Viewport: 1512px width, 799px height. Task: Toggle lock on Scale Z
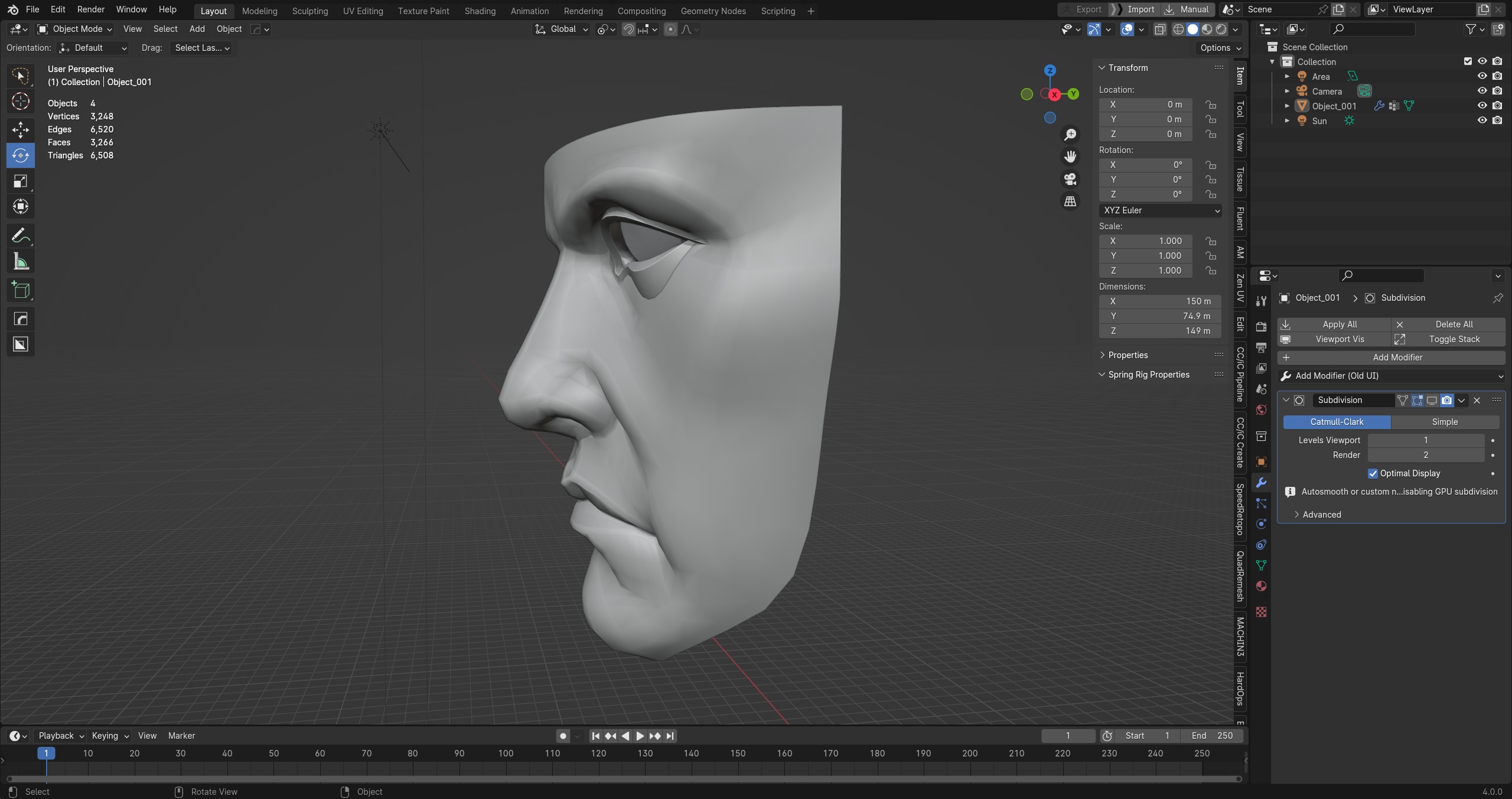pyautogui.click(x=1211, y=271)
